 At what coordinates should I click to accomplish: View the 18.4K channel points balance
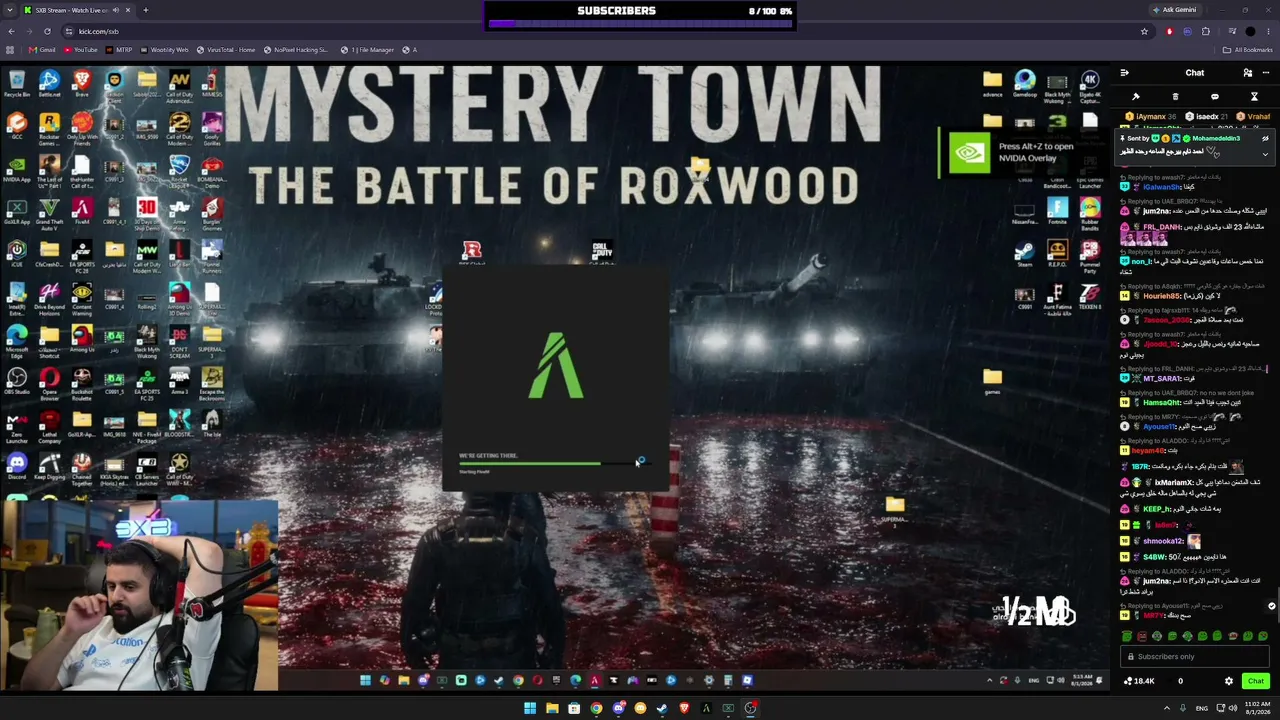click(x=1139, y=681)
